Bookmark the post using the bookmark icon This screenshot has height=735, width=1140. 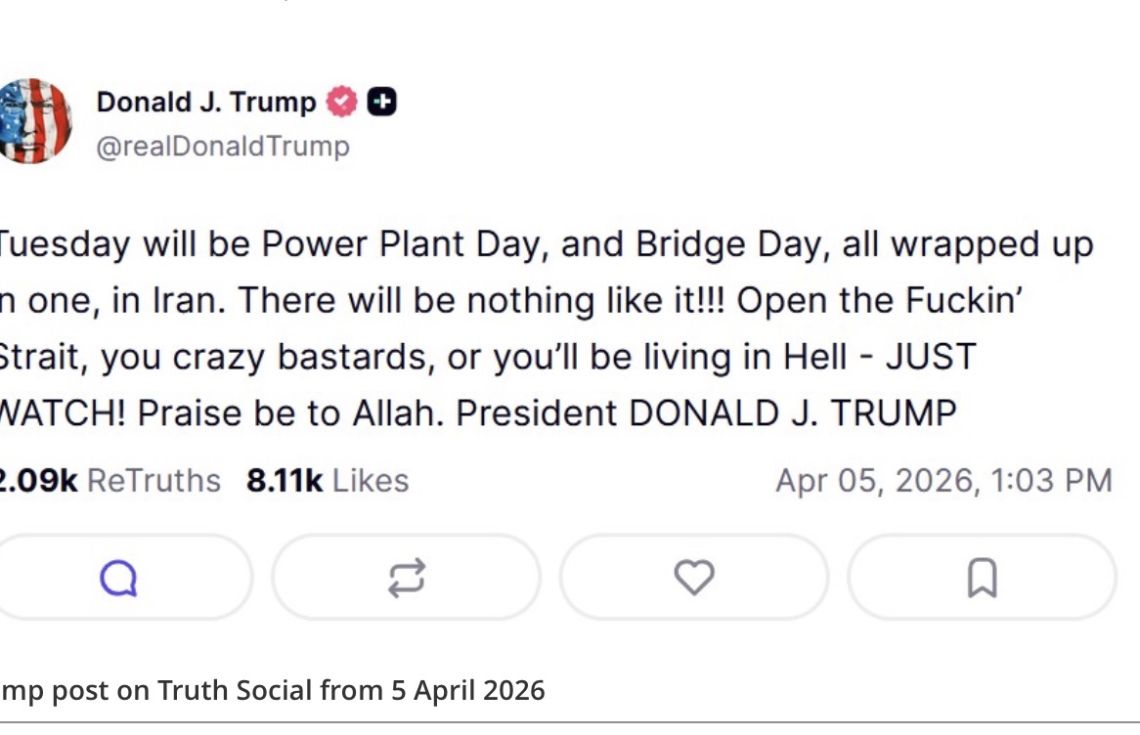coord(982,577)
